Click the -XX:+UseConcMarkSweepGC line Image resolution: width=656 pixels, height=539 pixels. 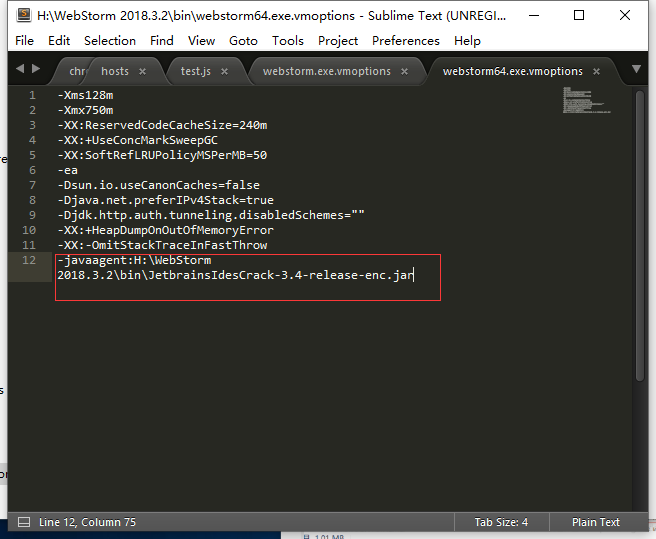(138, 140)
